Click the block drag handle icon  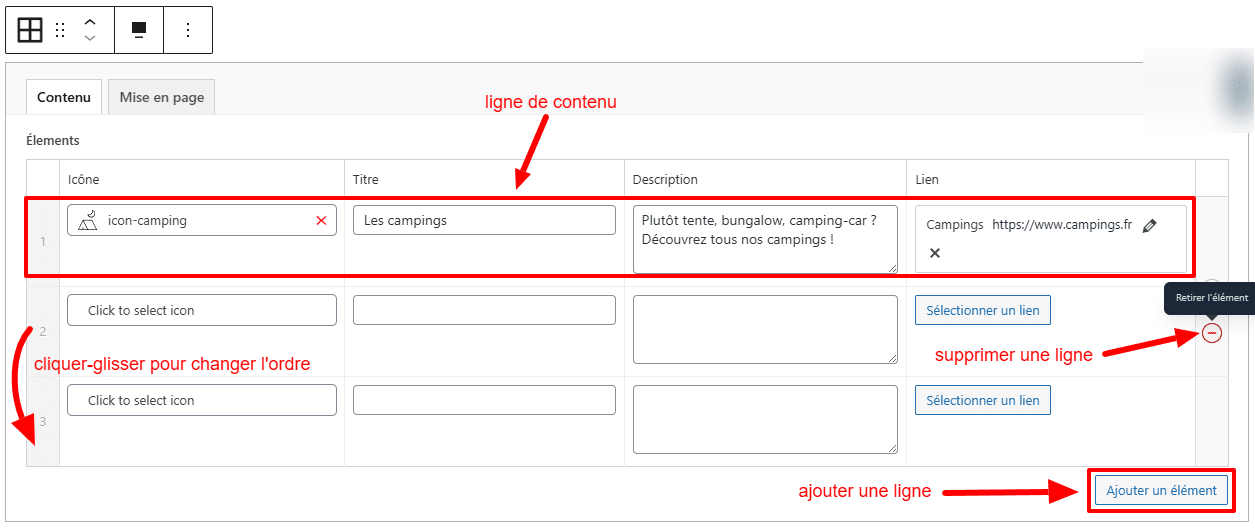click(x=60, y=30)
